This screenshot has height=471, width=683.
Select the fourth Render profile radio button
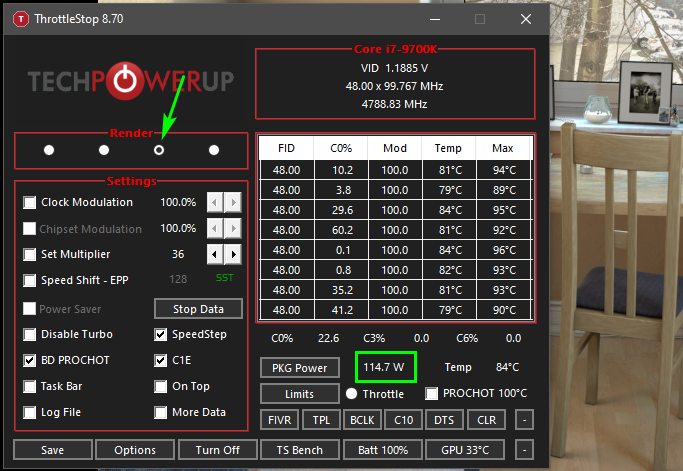(x=214, y=150)
